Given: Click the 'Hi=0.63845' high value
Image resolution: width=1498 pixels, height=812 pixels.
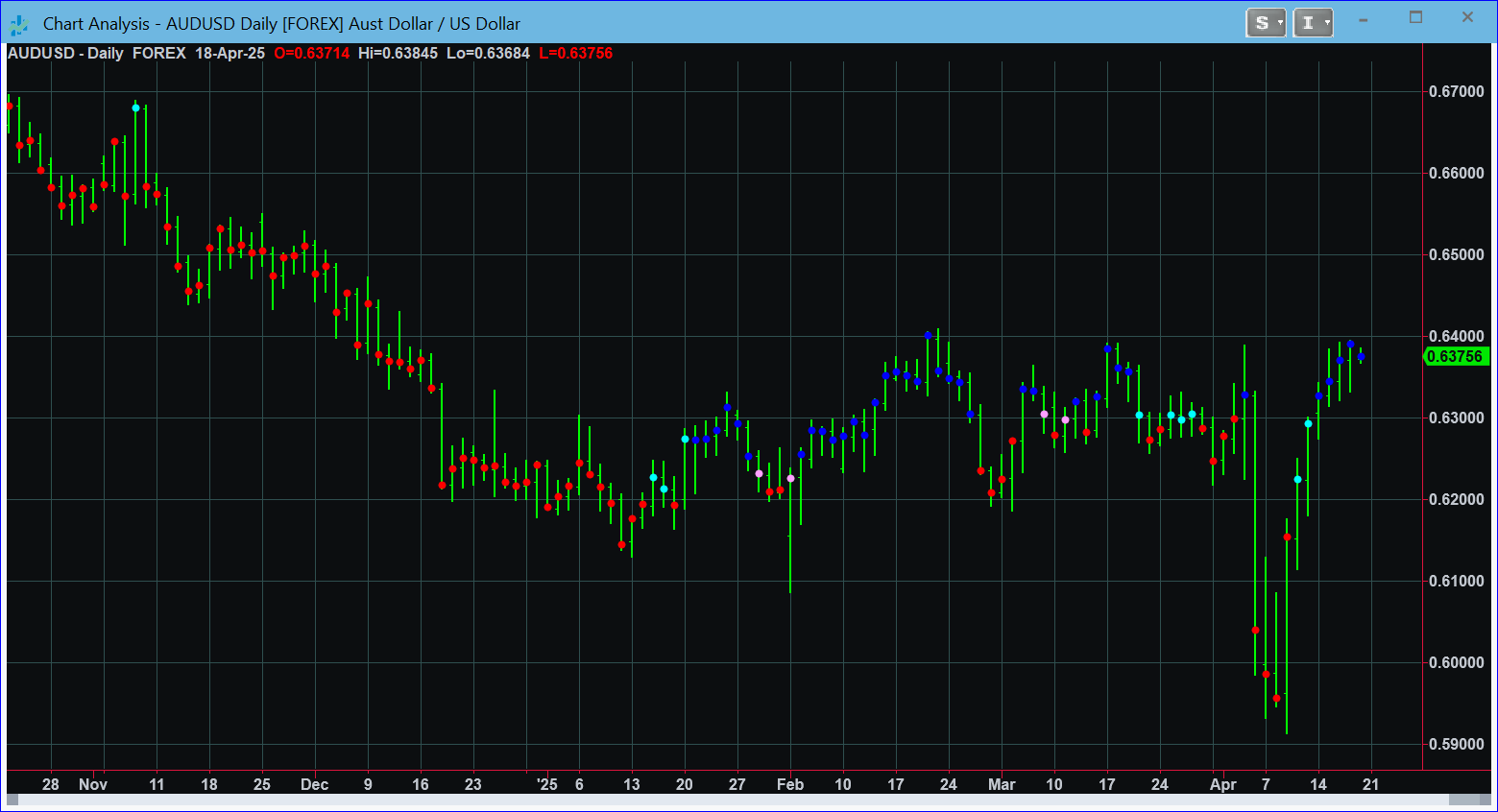Looking at the screenshot, I should (398, 54).
